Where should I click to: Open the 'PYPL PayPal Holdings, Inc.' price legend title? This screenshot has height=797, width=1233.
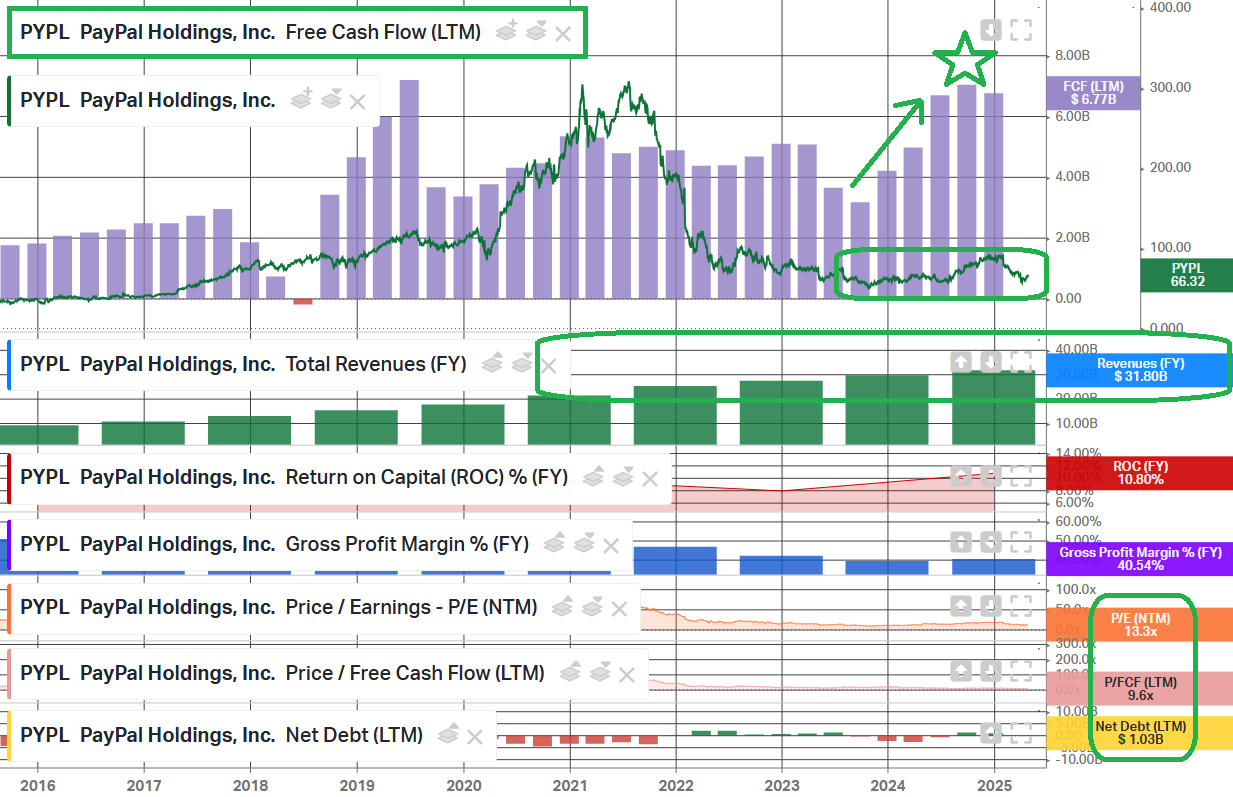point(147,100)
